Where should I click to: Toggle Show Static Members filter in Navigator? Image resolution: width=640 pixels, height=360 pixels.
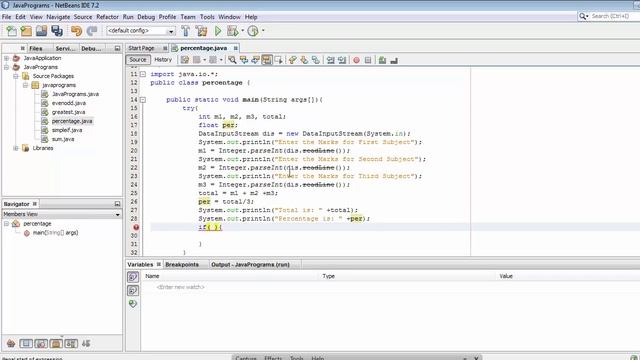(41, 343)
